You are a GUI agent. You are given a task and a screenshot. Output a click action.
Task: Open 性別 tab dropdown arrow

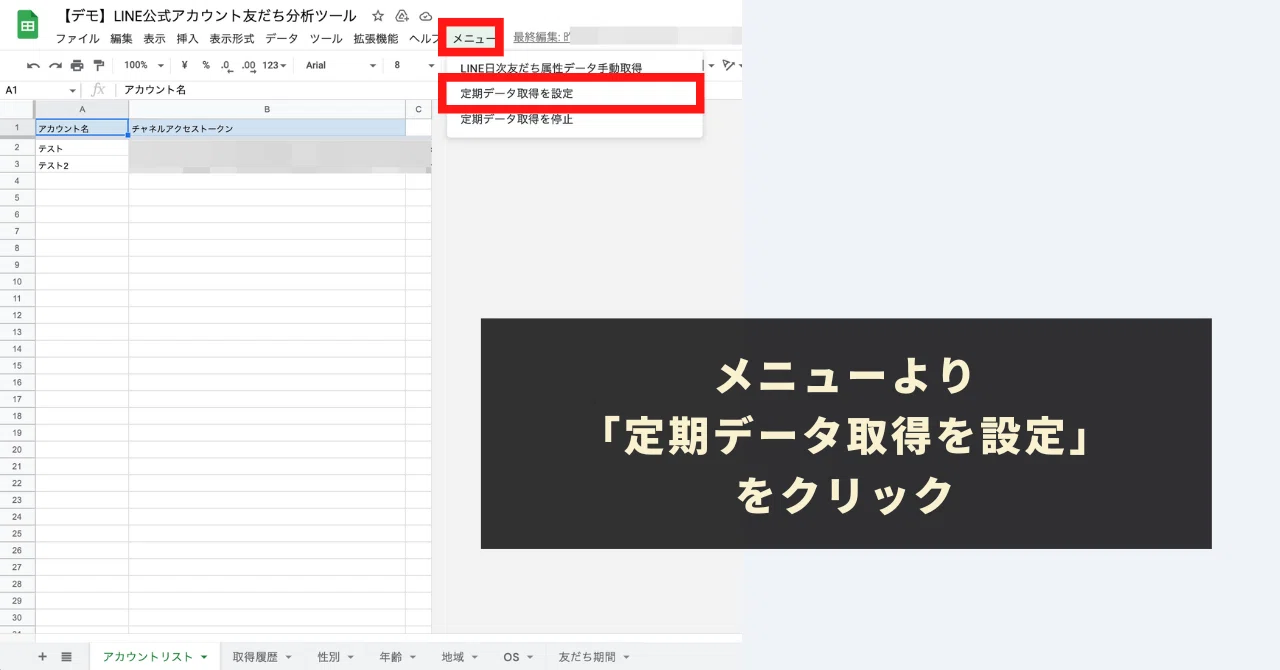(351, 657)
